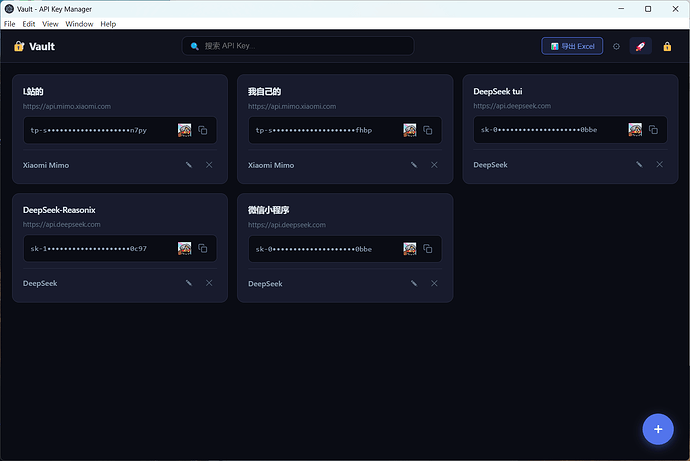Edit the 微信小程序 entry
The image size is (690, 461).
point(414,284)
